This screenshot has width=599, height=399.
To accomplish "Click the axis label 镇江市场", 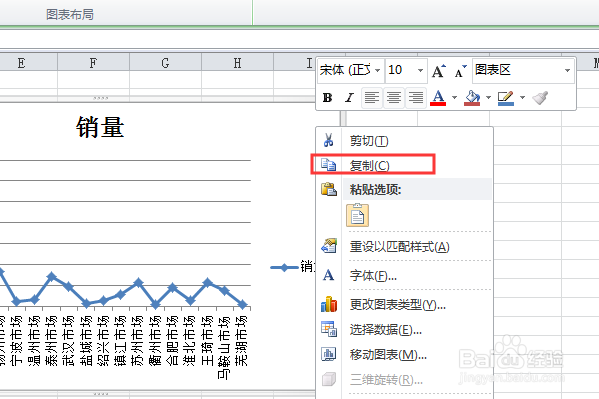I will click(x=120, y=341).
